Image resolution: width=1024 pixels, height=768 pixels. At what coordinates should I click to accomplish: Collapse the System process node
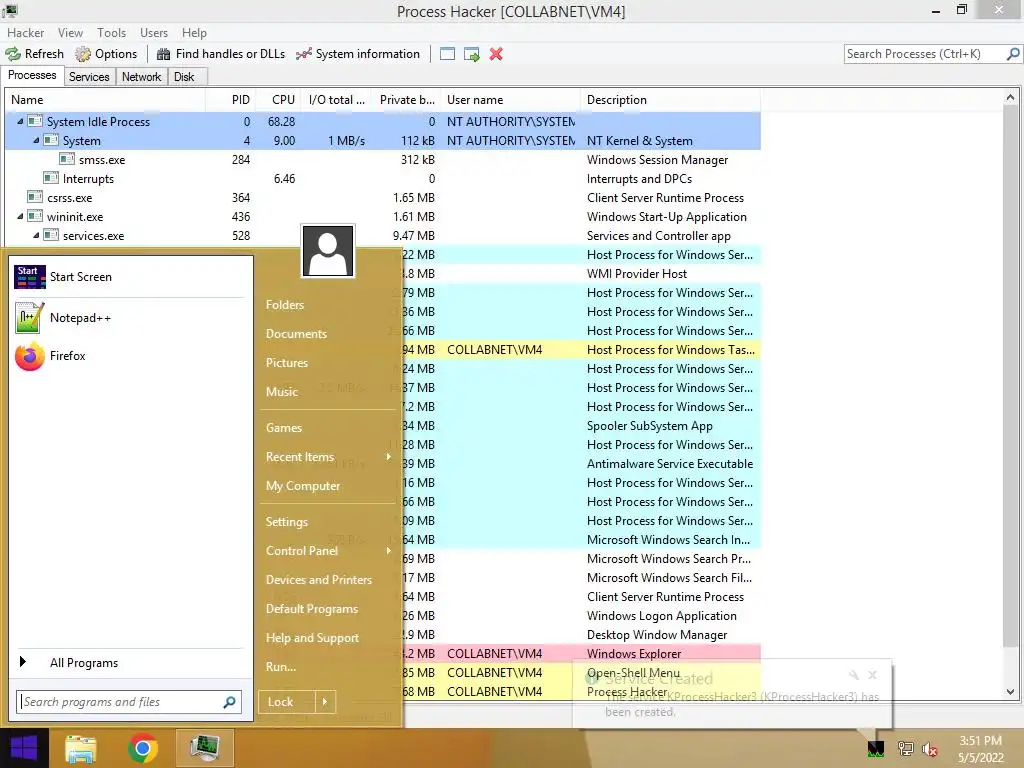pos(36,140)
